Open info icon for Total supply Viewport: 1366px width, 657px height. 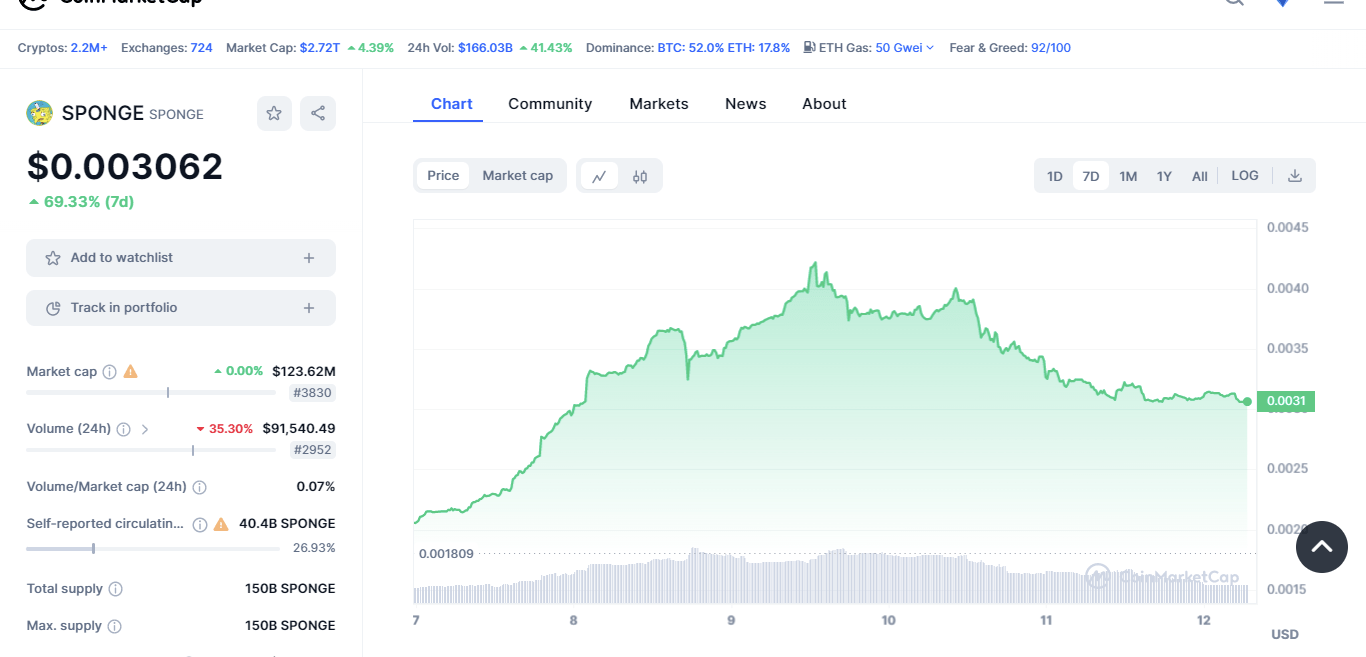pyautogui.click(x=116, y=589)
